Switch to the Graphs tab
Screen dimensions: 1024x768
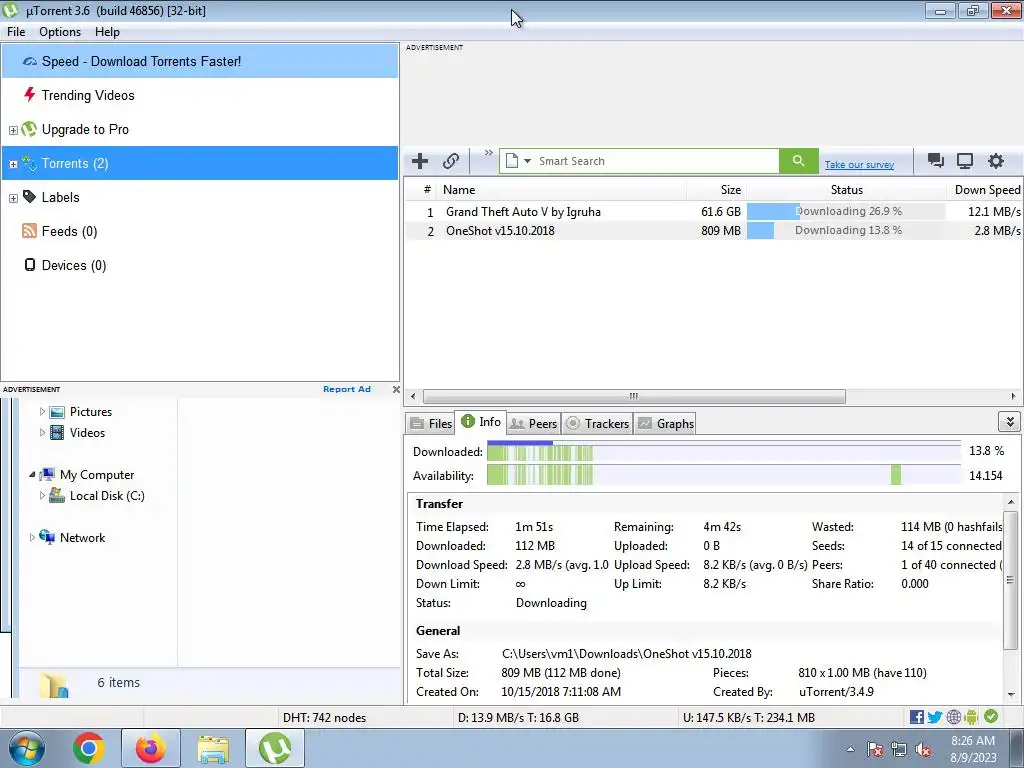coord(665,423)
